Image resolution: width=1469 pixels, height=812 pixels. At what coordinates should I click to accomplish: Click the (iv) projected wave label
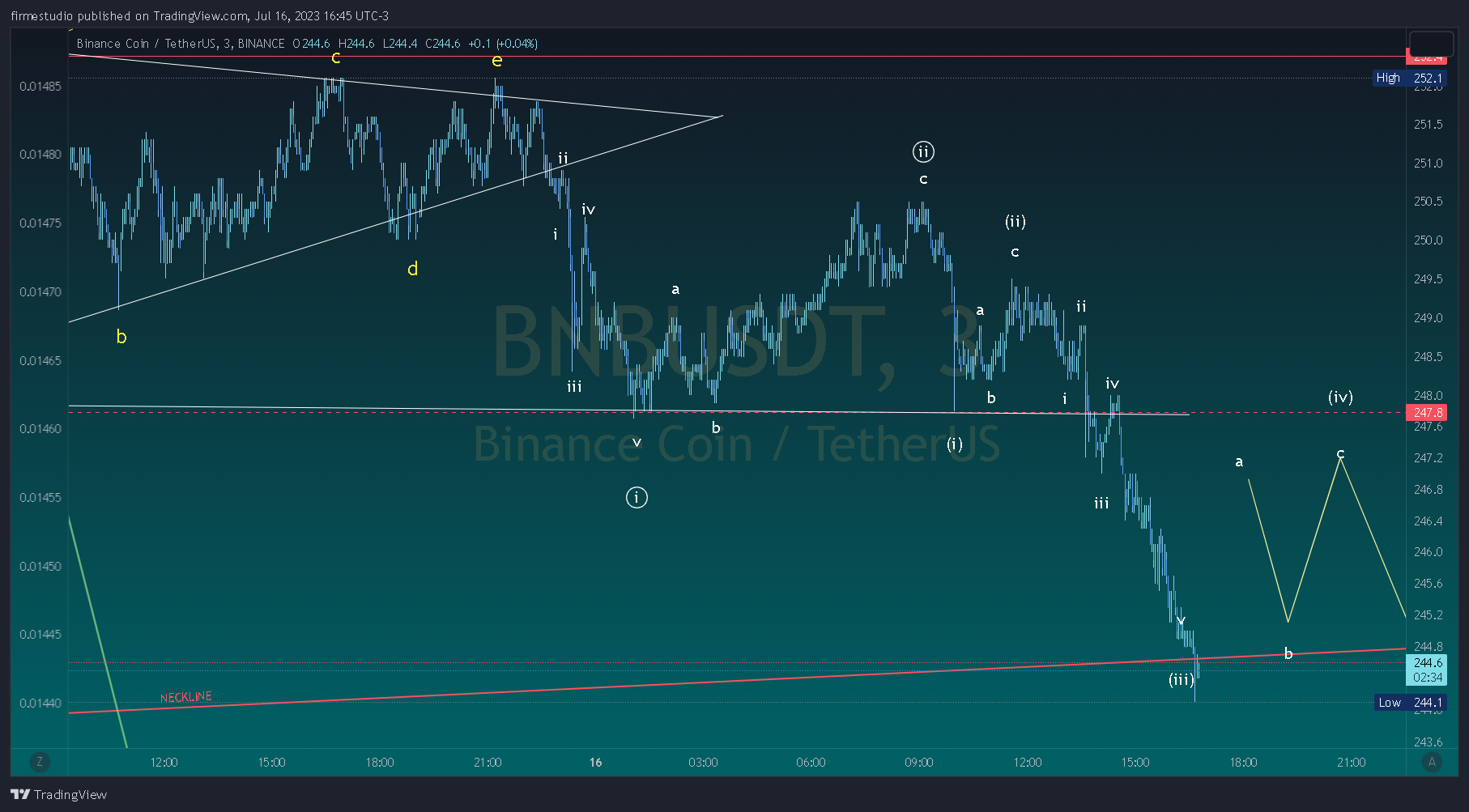click(1340, 397)
